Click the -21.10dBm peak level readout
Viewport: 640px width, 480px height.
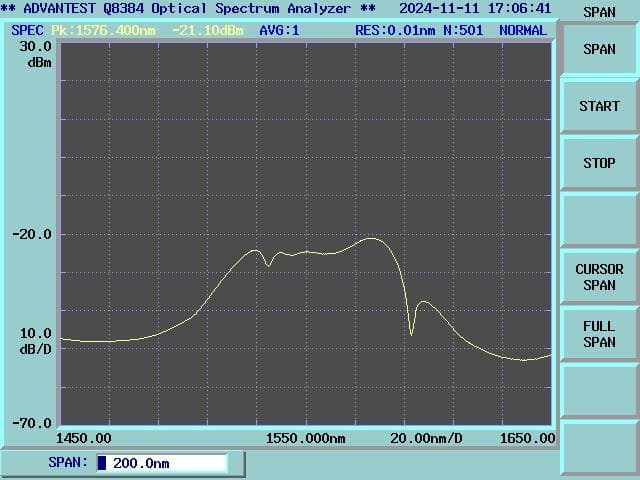coord(209,30)
